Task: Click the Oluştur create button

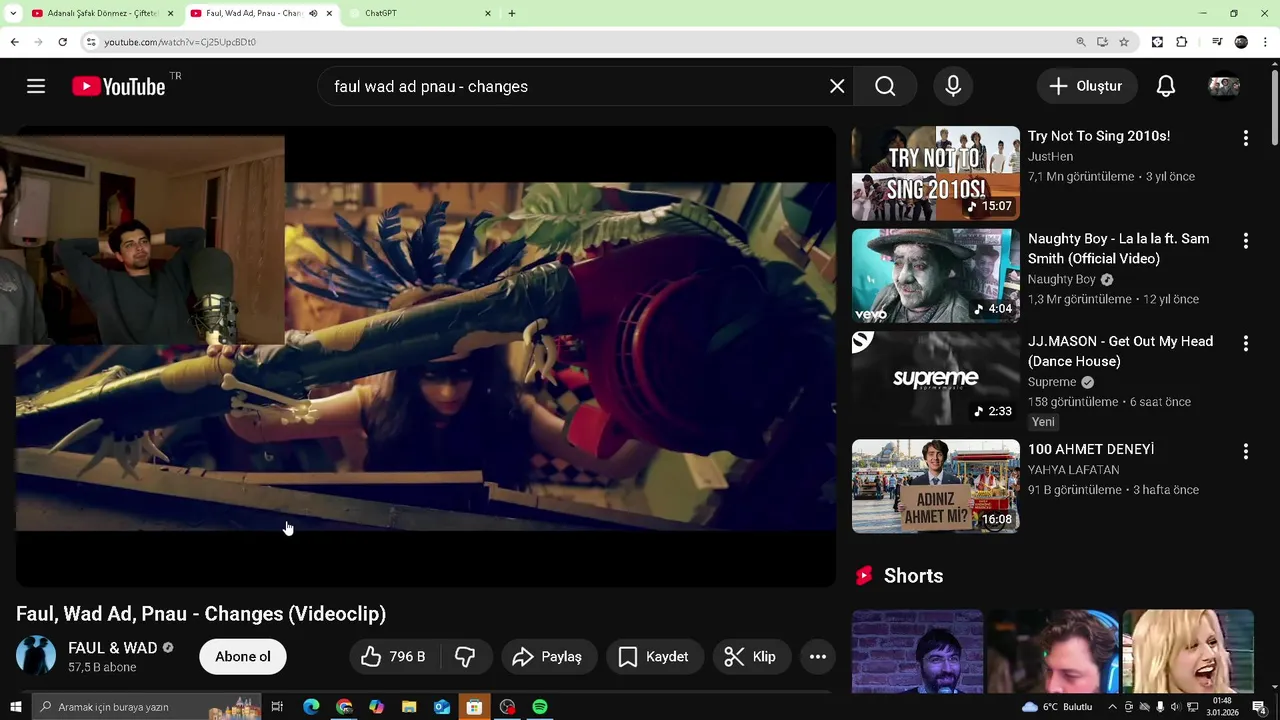Action: point(1086,86)
